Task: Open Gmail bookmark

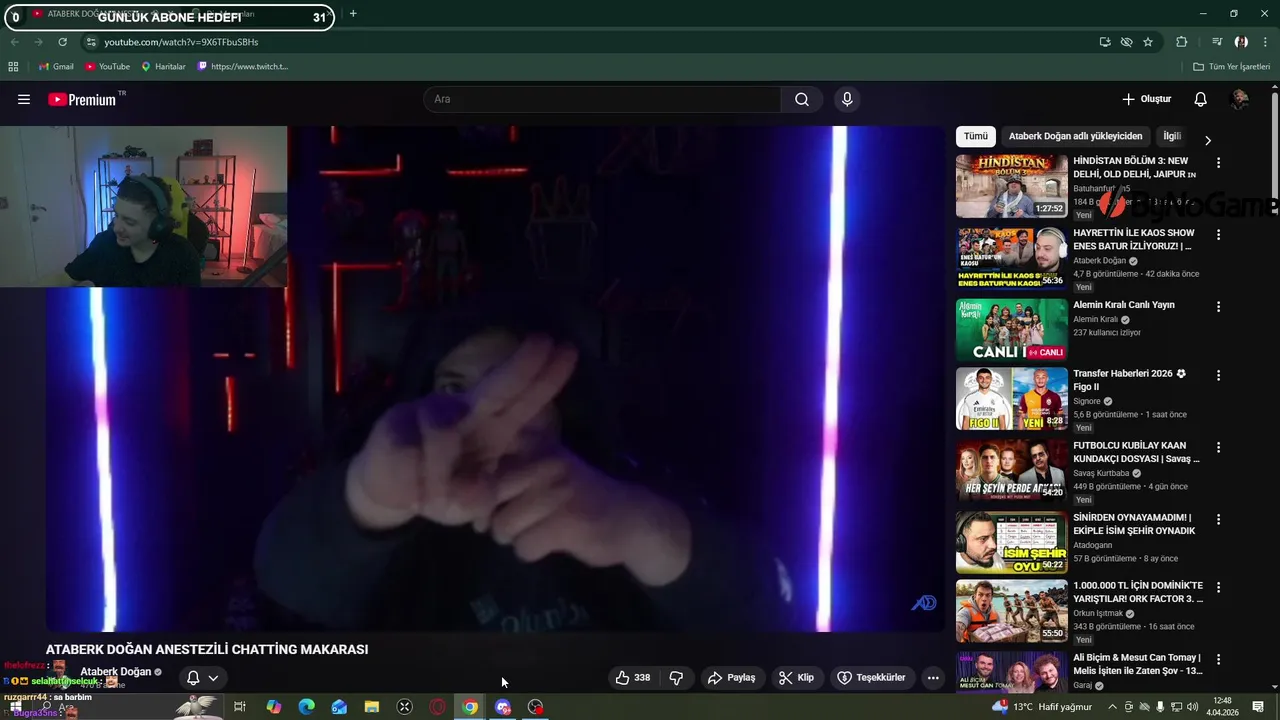Action: tap(56, 67)
